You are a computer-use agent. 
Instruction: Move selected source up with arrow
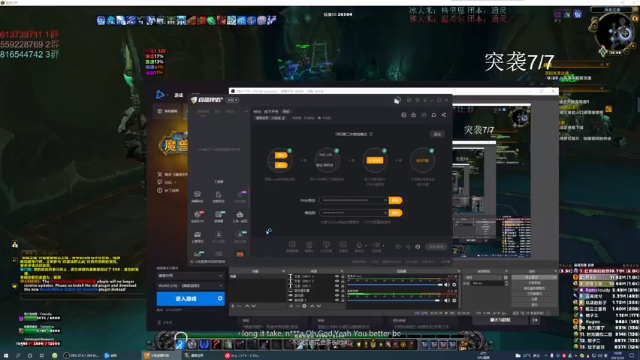312,306
